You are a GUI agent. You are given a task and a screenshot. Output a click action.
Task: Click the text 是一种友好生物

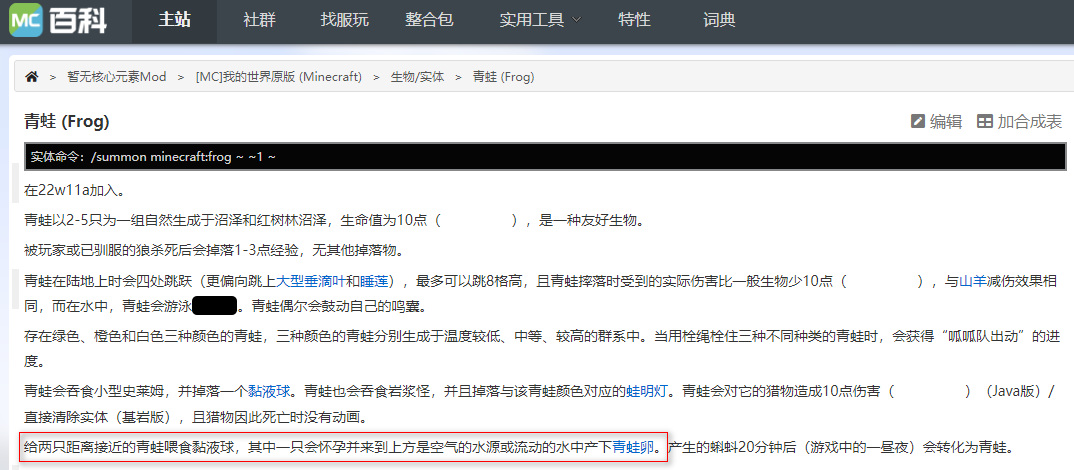click(x=591, y=221)
